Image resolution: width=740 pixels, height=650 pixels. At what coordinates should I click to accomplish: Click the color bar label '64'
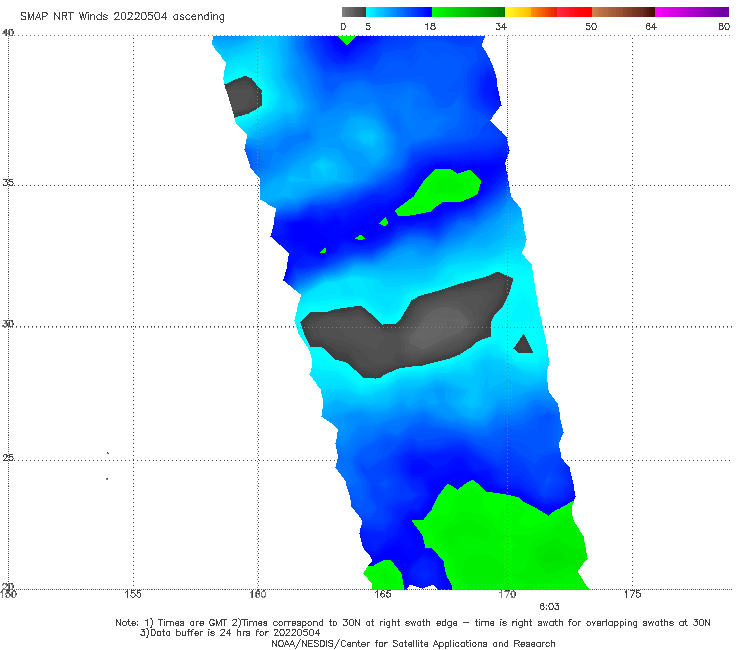click(651, 27)
